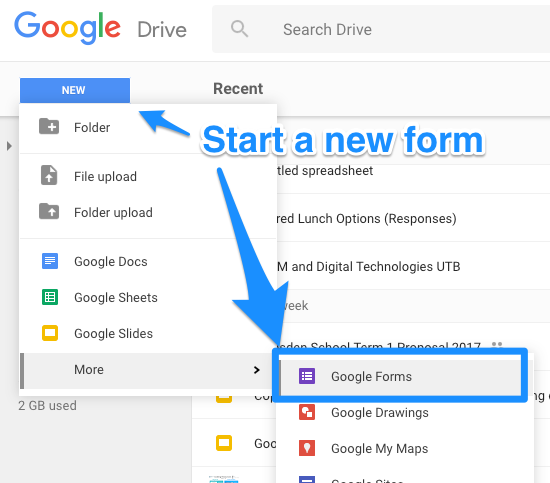Open the More submenu
This screenshot has width=550, height=483.
pos(148,370)
